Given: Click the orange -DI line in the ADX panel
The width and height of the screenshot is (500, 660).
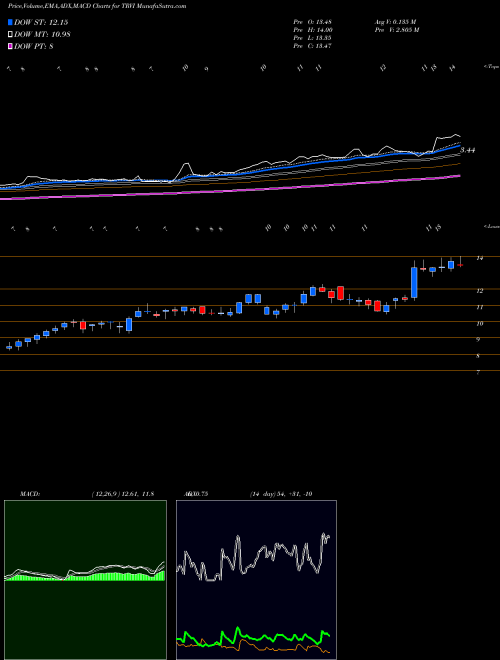Looking at the screenshot, I should 253,648.
